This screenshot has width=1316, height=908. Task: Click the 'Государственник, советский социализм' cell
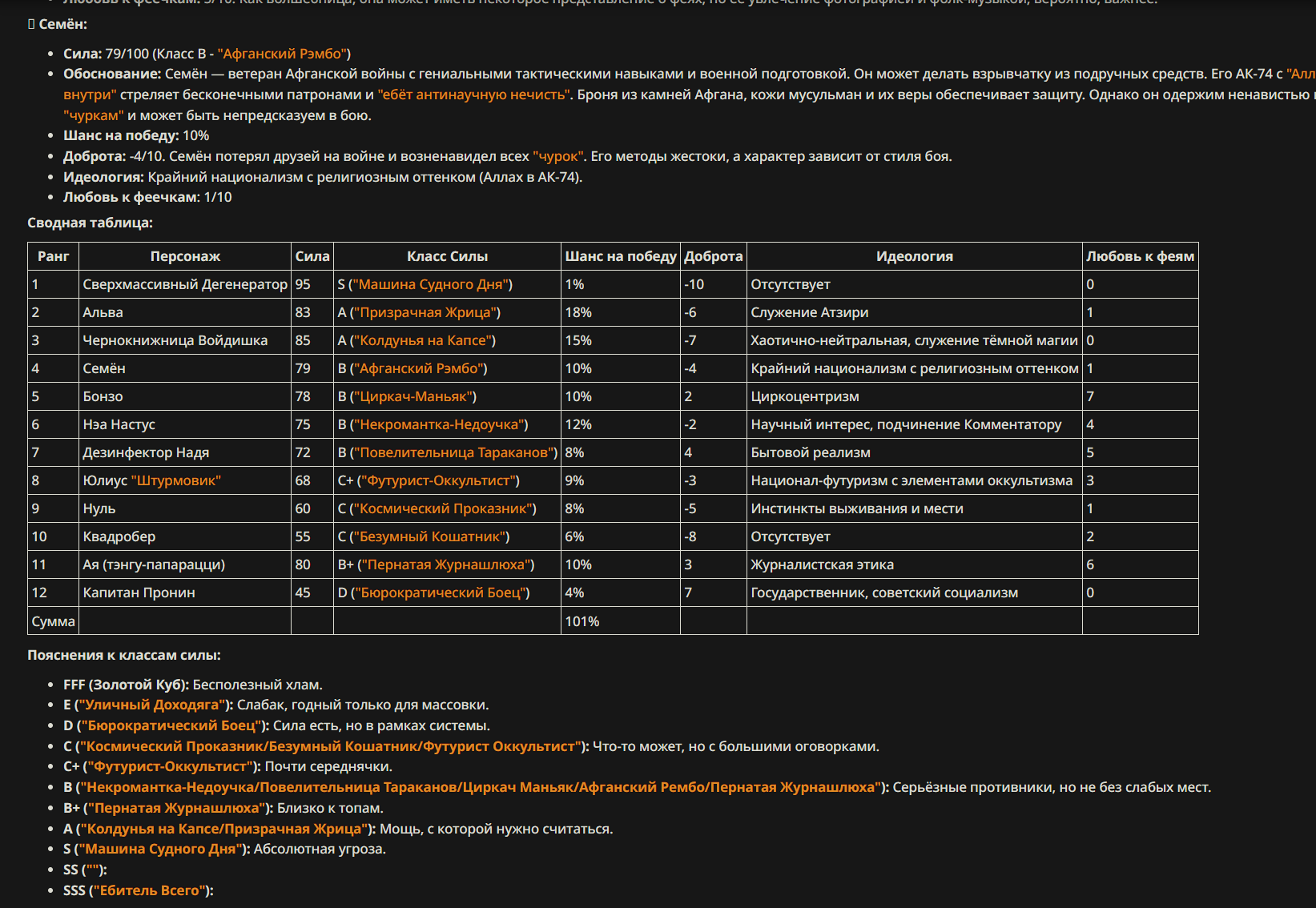click(x=915, y=593)
